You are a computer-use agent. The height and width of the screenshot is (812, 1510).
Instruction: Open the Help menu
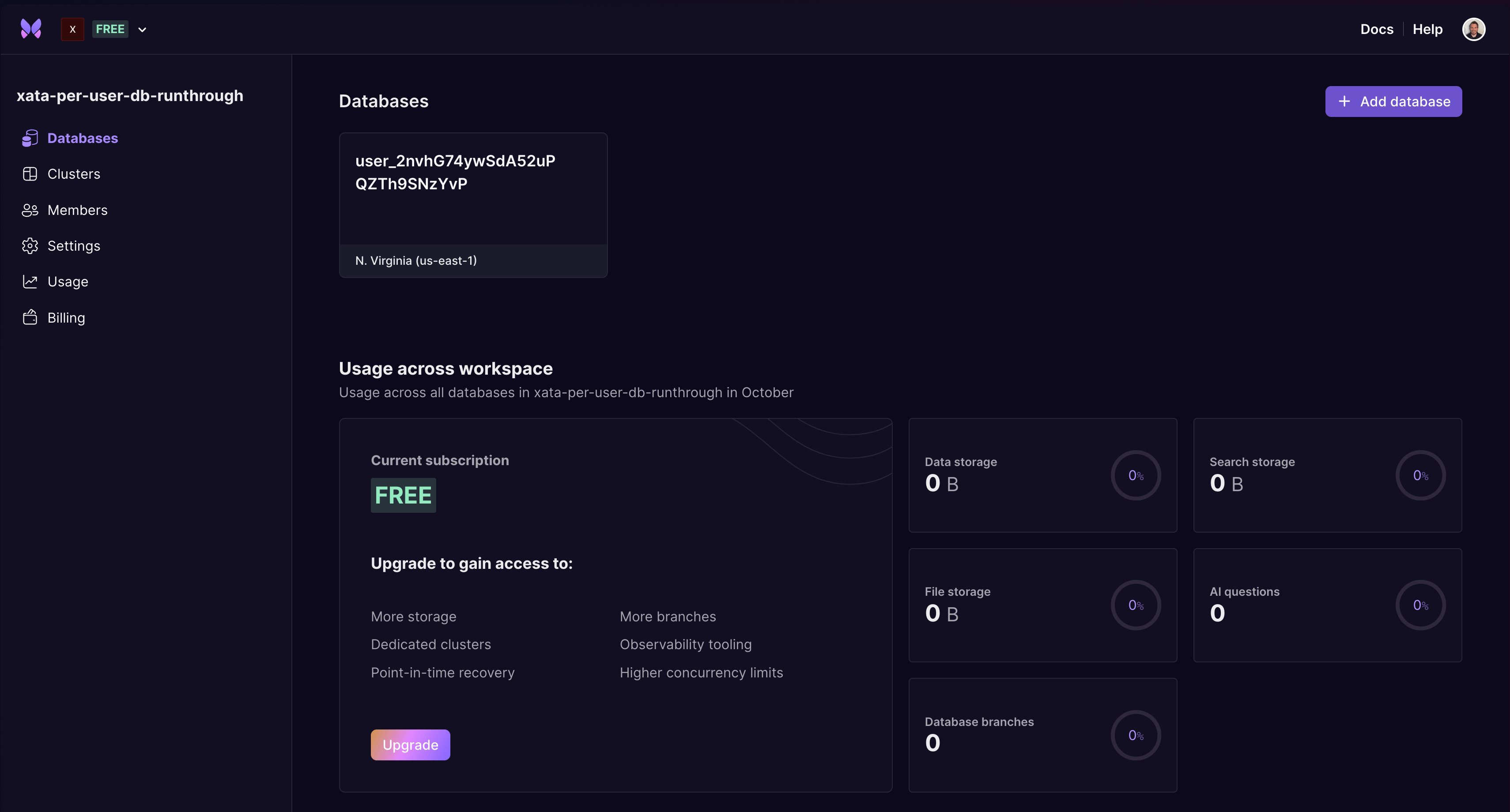(1427, 29)
